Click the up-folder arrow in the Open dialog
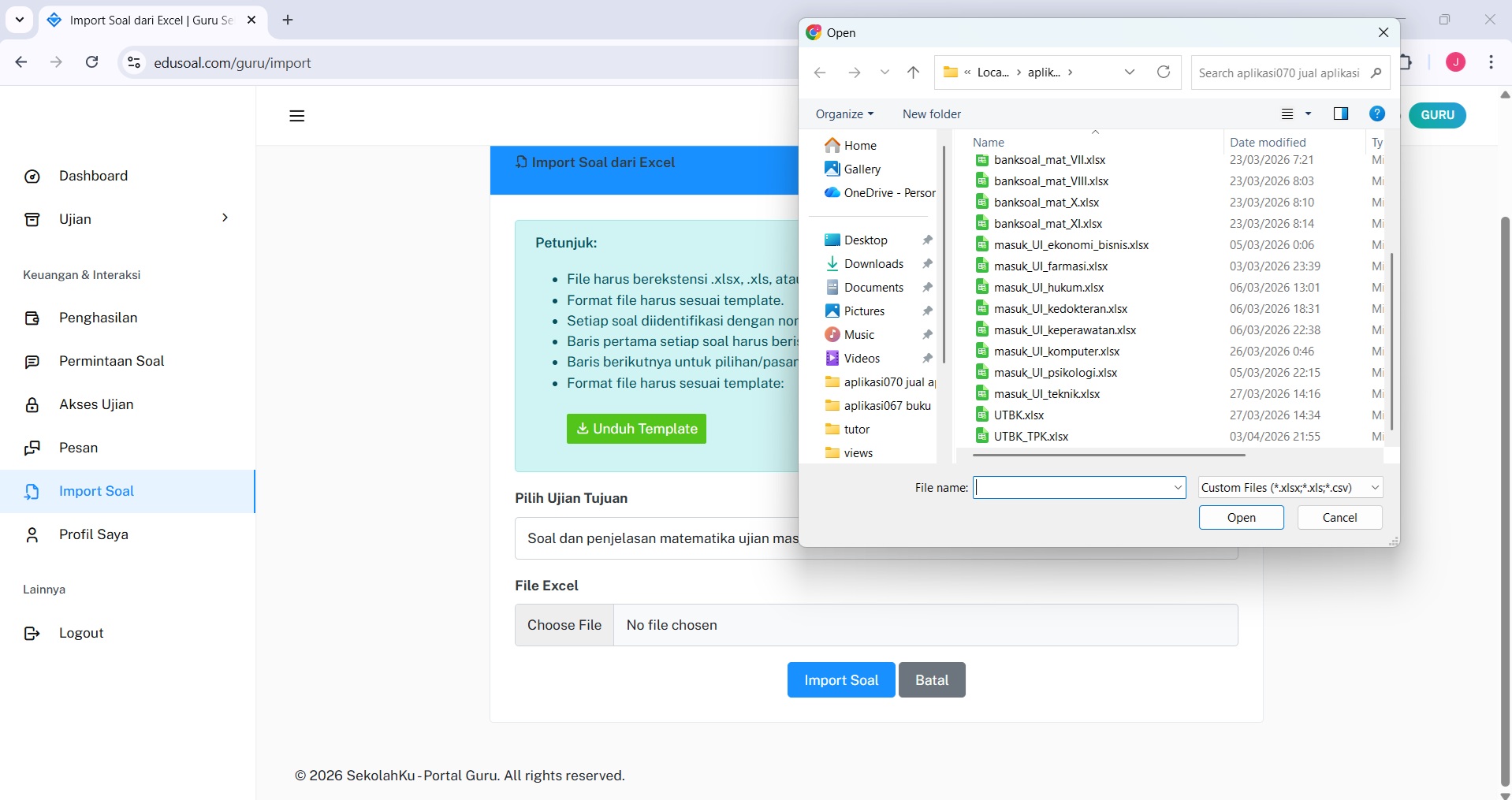Screen dimensions: 1512x800 (913, 73)
